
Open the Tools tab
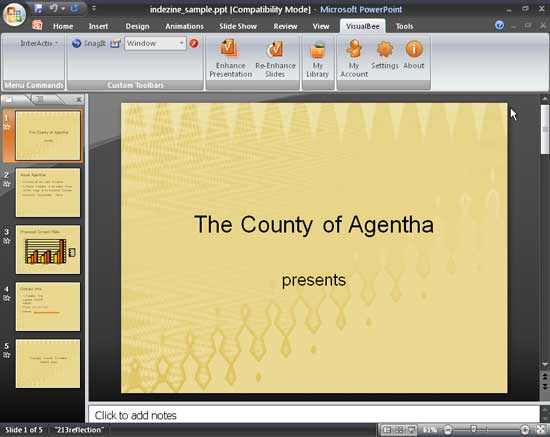[x=404, y=26]
